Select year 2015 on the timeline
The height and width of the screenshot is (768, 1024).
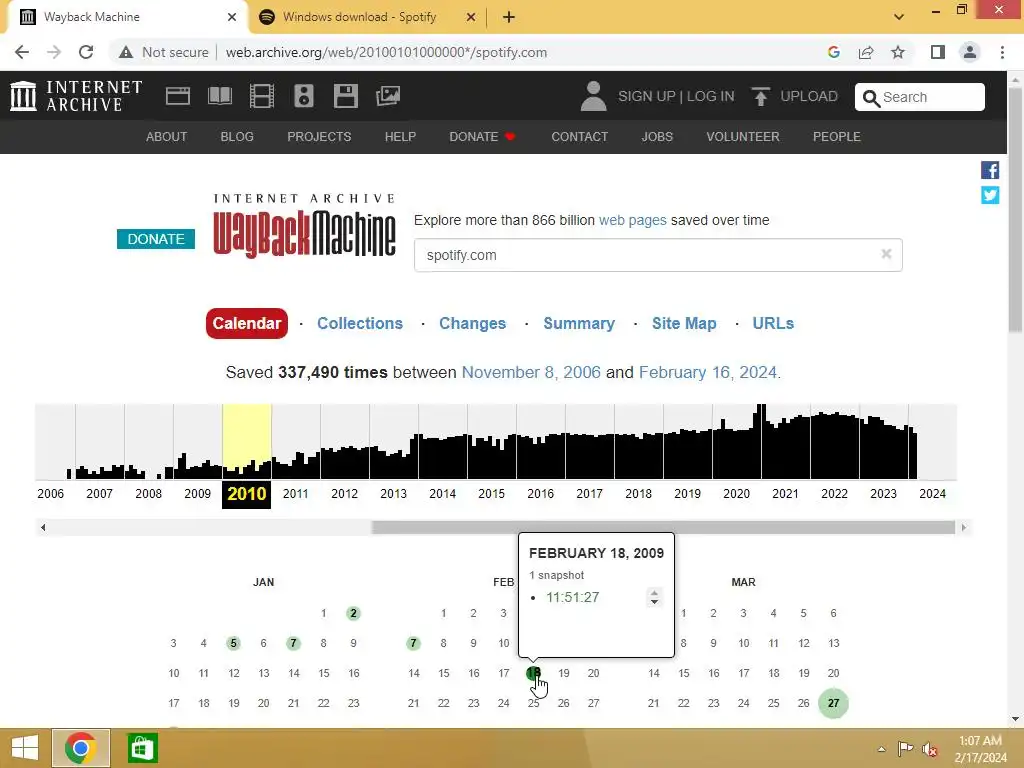click(491, 494)
